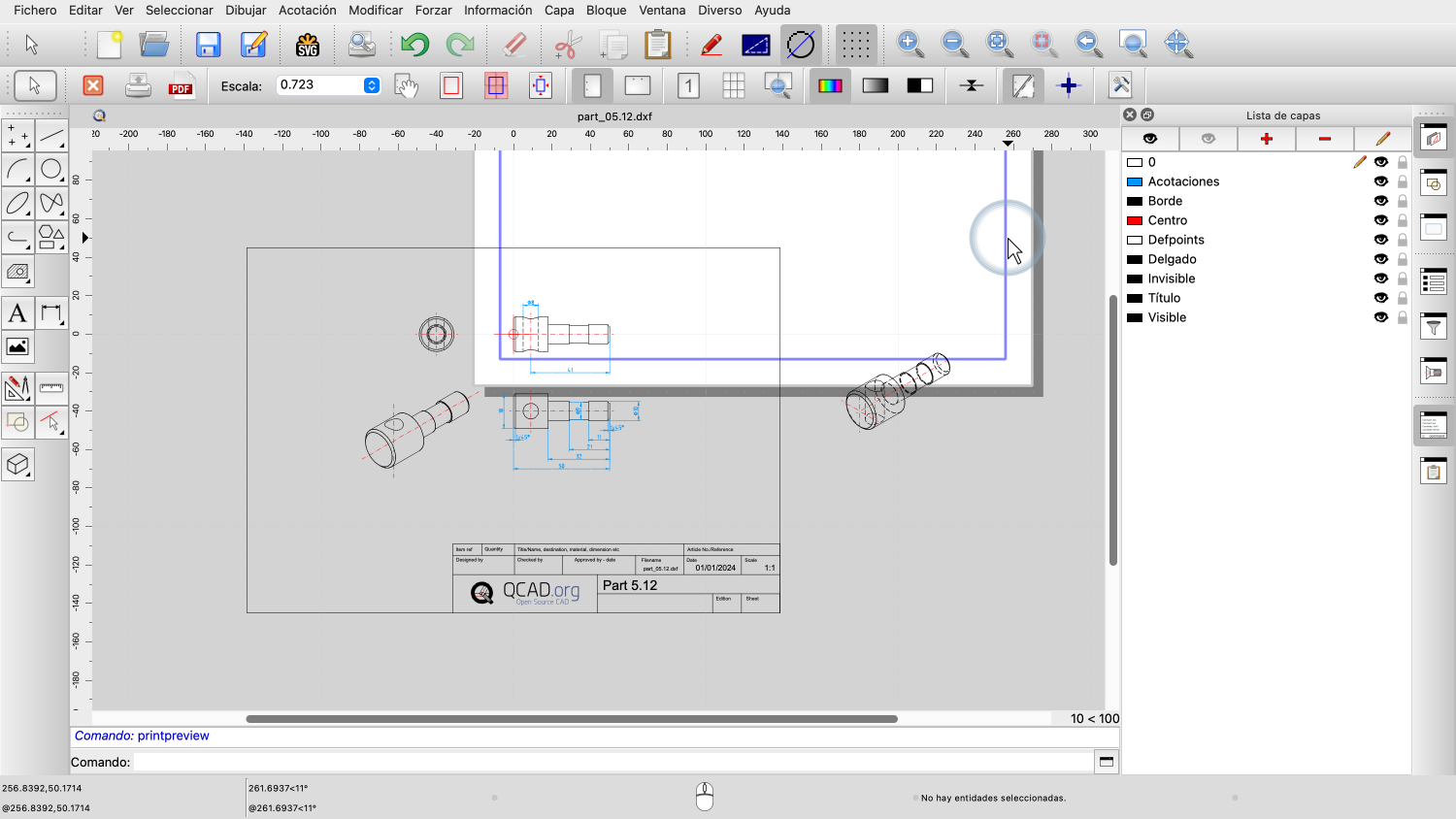
Task: Click the add layer plus button
Action: [1266, 139]
